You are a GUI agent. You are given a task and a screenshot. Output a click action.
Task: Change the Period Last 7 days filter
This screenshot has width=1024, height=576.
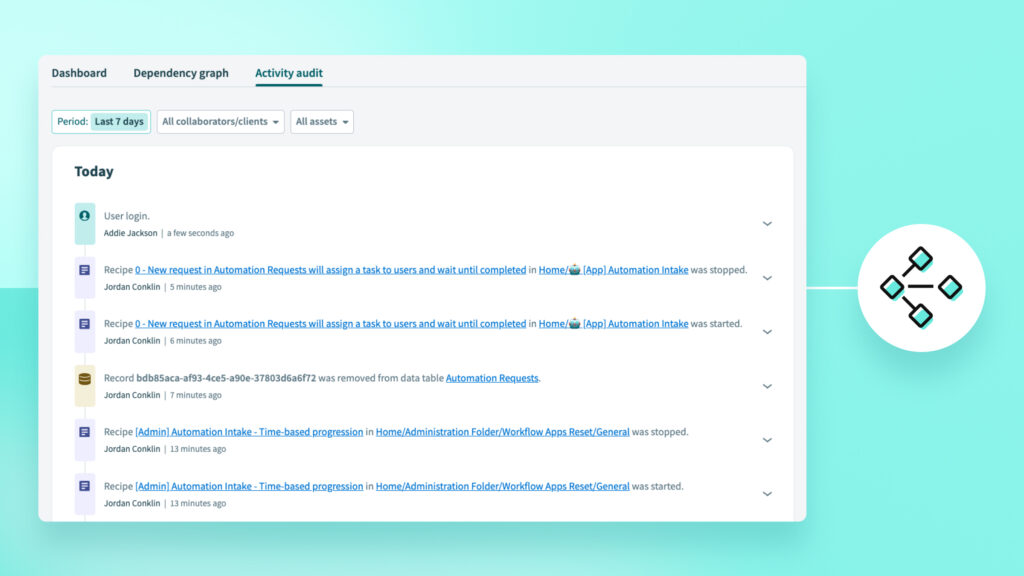(101, 121)
